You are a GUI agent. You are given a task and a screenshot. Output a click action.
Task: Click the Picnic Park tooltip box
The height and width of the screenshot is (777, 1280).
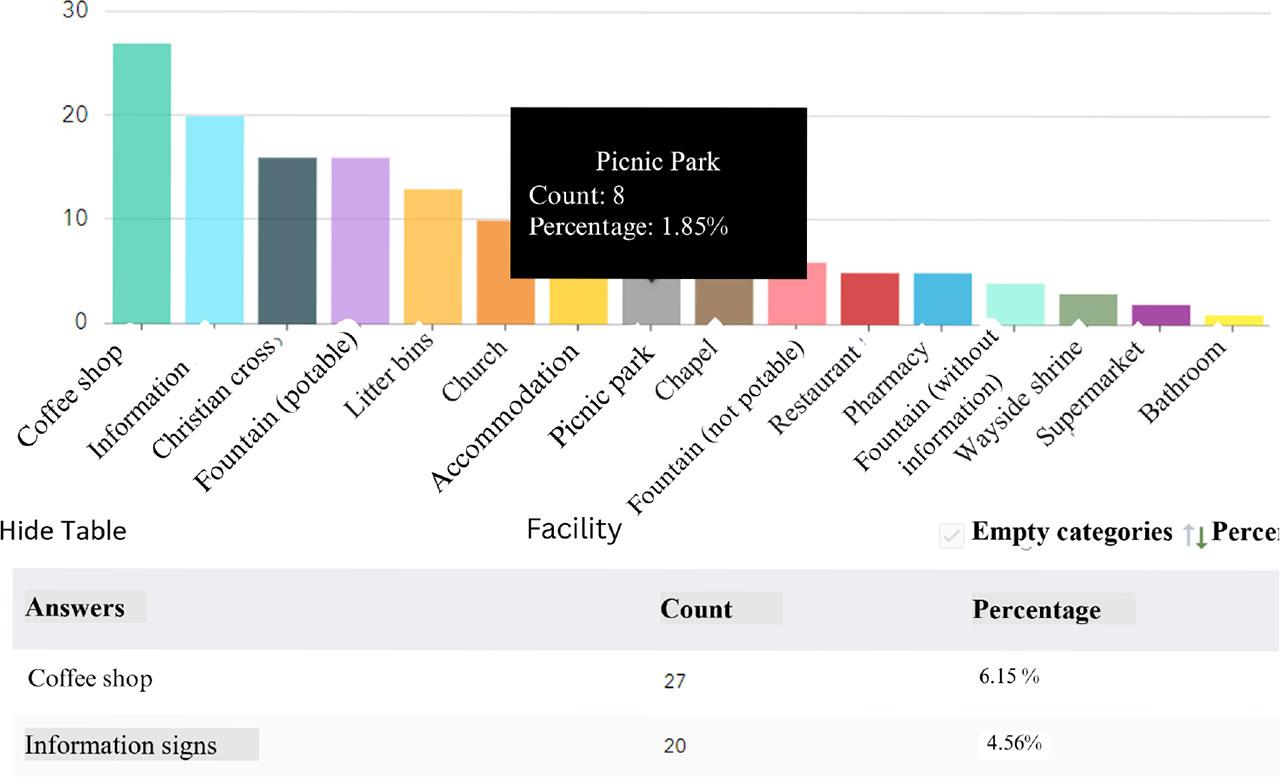[x=658, y=192]
